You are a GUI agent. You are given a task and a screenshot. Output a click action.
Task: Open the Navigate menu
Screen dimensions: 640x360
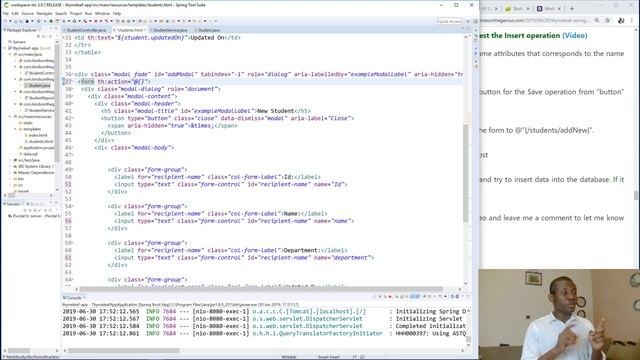pyautogui.click(x=44, y=13)
